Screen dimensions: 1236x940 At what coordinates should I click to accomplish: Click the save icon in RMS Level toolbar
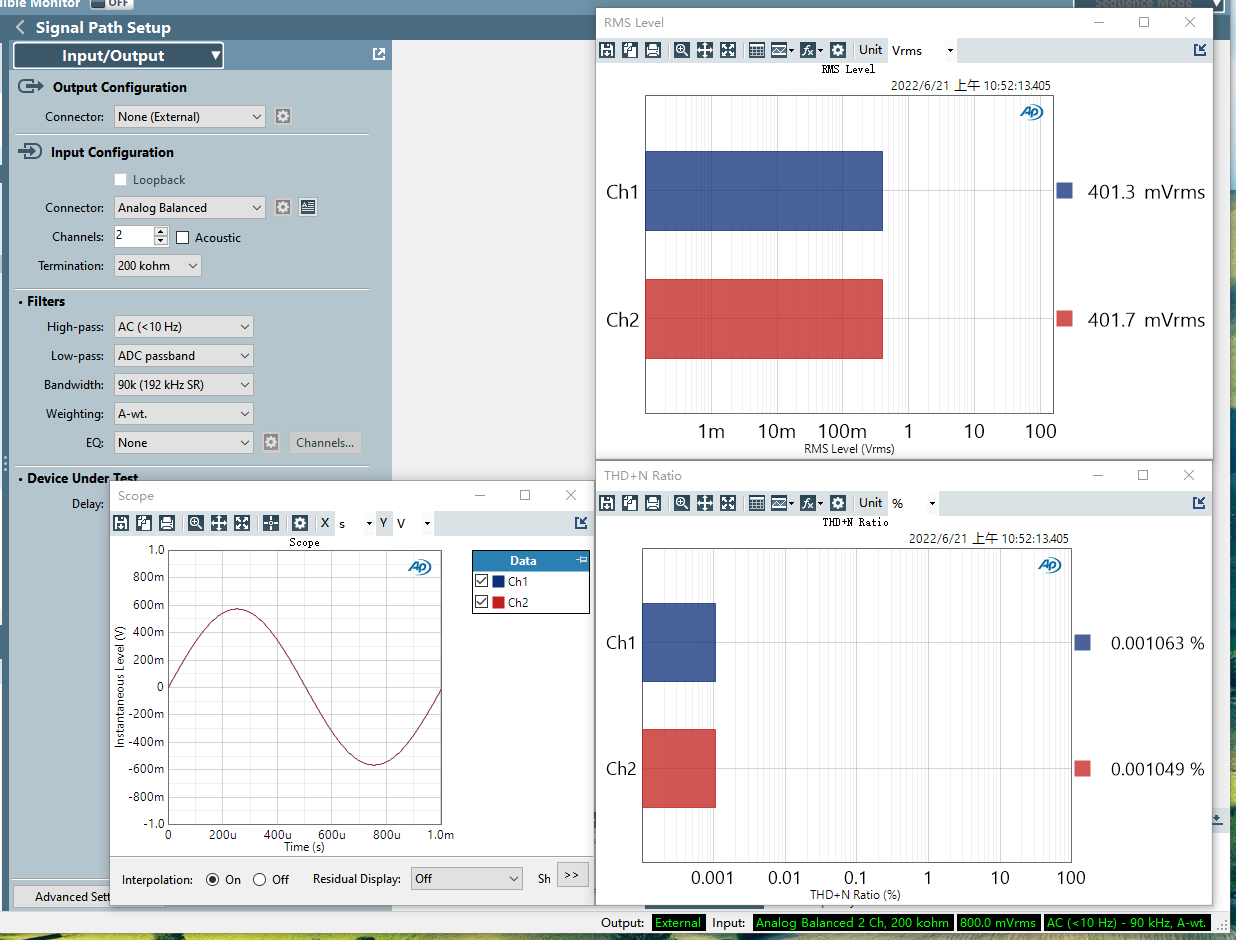click(x=607, y=50)
